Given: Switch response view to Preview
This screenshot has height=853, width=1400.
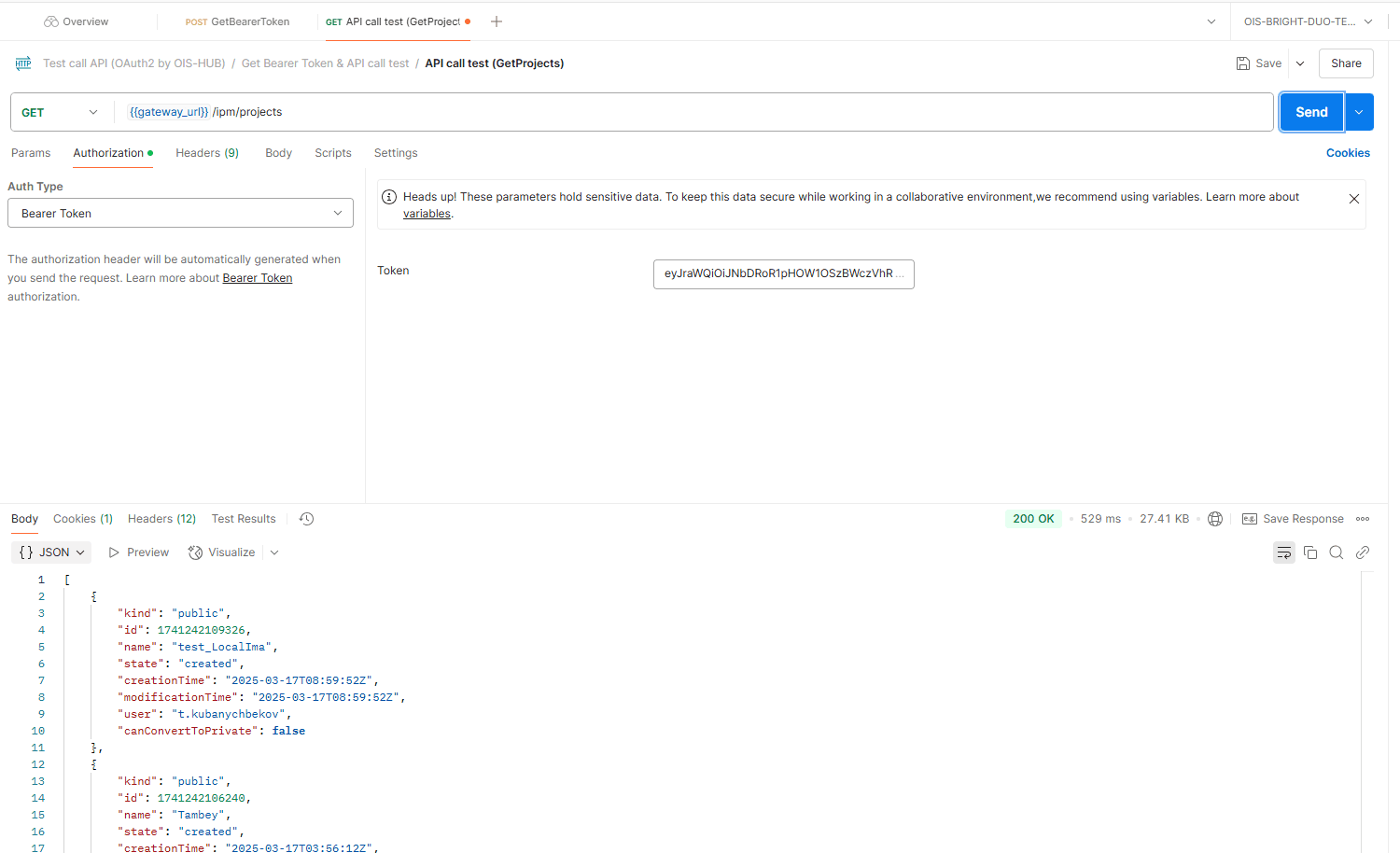Looking at the screenshot, I should tap(138, 552).
